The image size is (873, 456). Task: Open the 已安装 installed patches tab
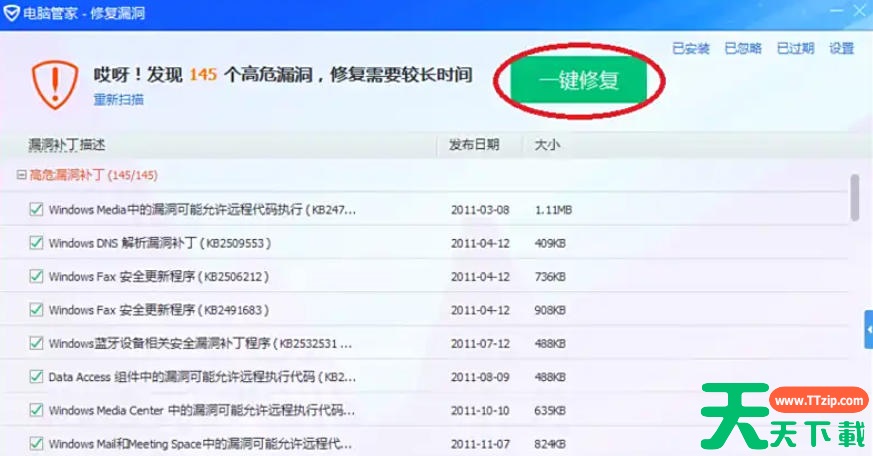pos(691,48)
